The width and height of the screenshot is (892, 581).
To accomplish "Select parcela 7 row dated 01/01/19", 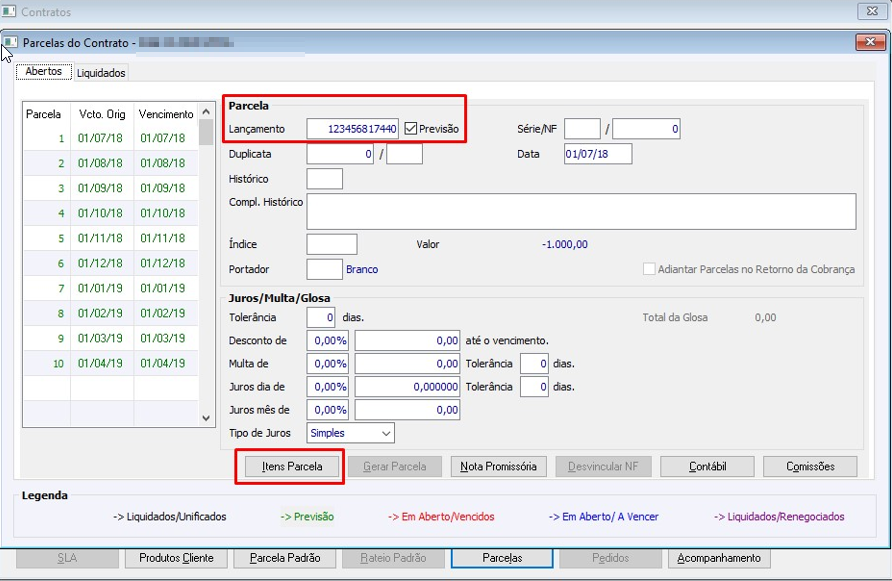I will 110,289.
